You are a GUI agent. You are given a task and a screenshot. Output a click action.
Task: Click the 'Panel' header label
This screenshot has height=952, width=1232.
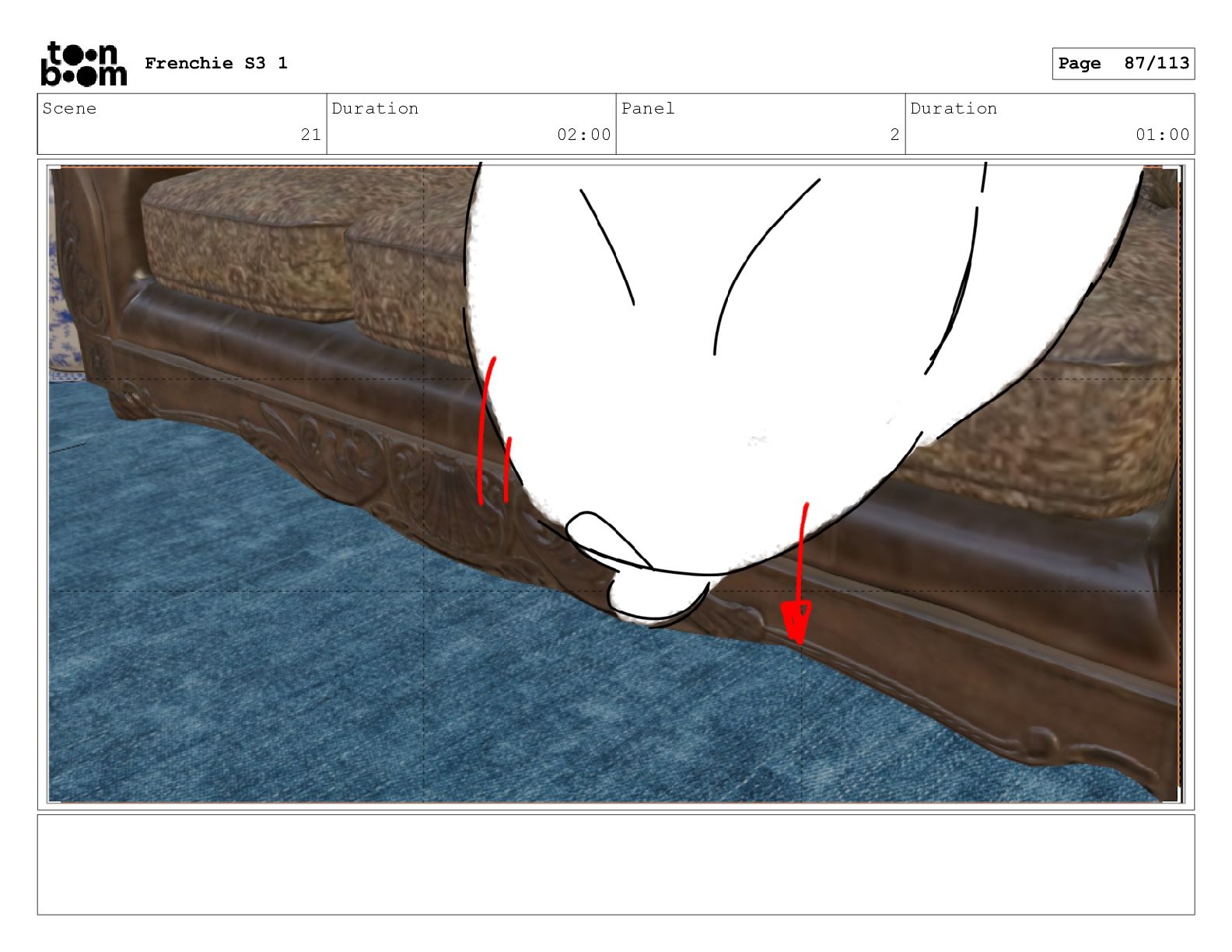[x=648, y=108]
